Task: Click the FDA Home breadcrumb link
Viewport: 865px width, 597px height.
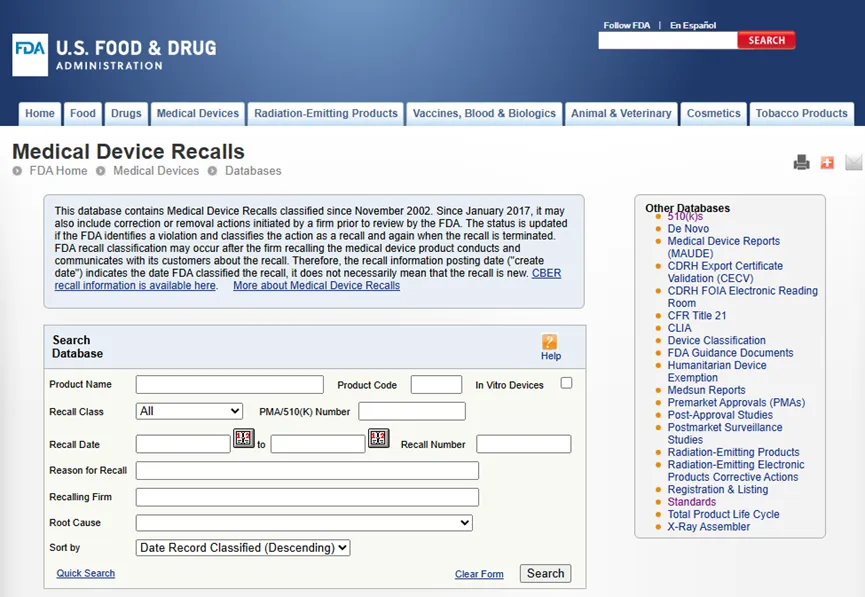Action: click(58, 171)
